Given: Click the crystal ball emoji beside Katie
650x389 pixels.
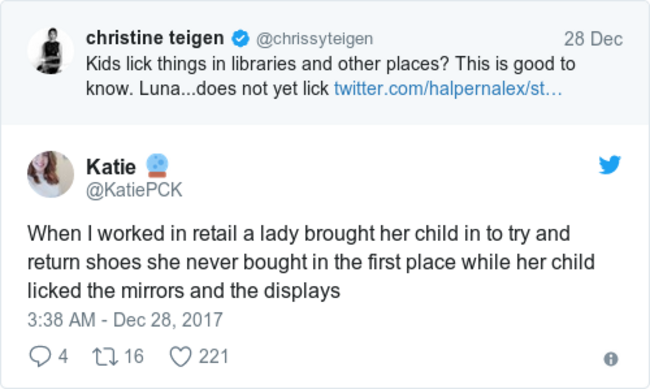Looking at the screenshot, I should tap(157, 165).
